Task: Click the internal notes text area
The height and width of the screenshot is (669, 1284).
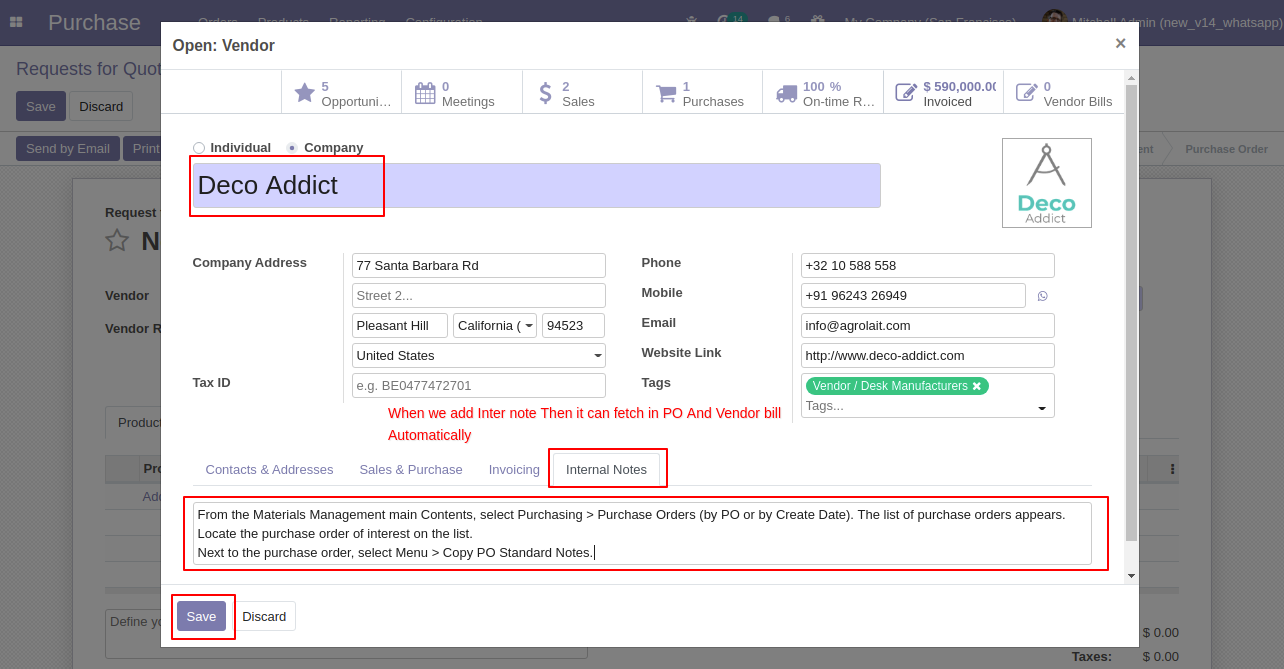Action: coord(642,533)
